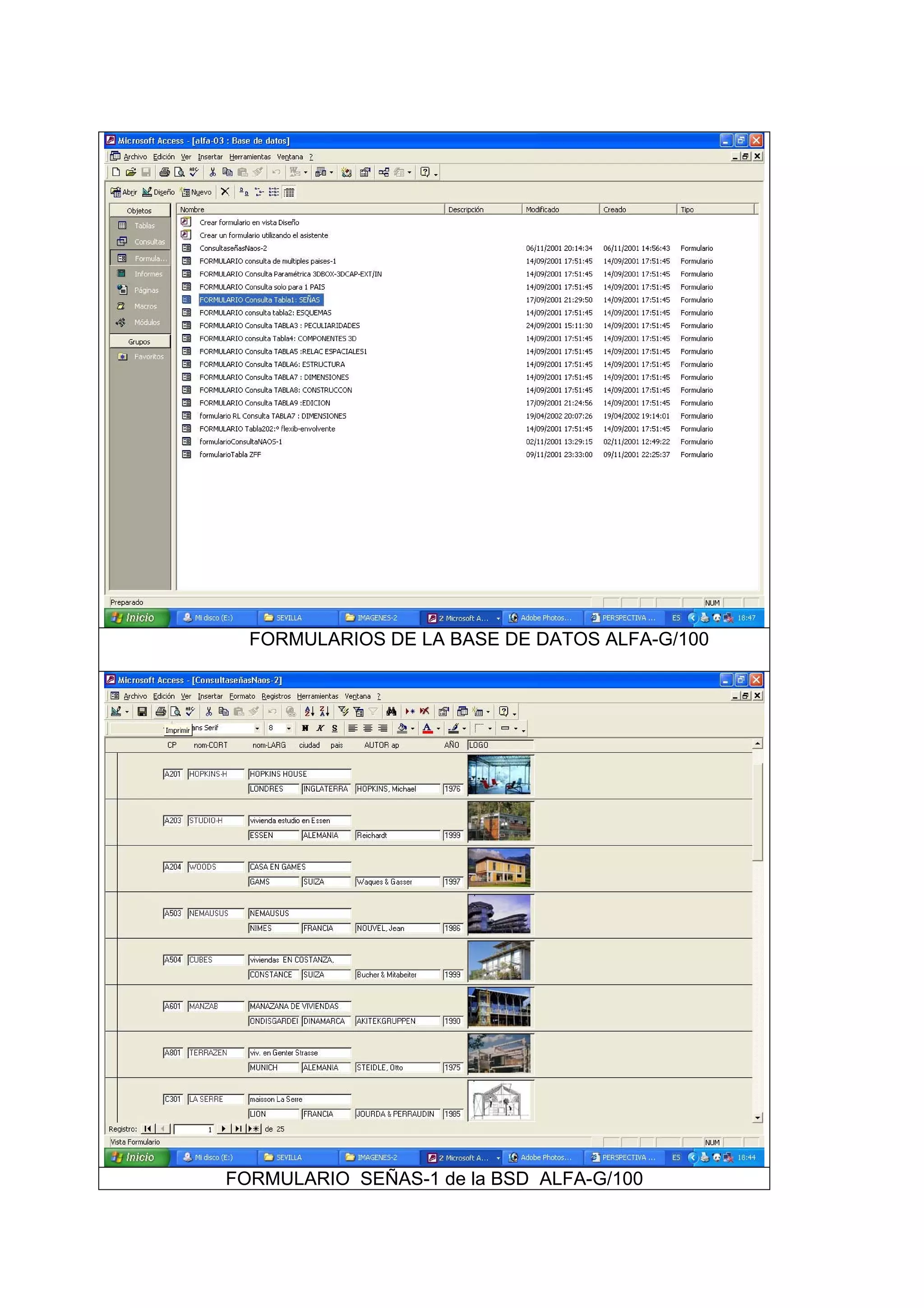Click the Imprimir printer icon in form window
The width and height of the screenshot is (924, 1308).
click(x=161, y=711)
